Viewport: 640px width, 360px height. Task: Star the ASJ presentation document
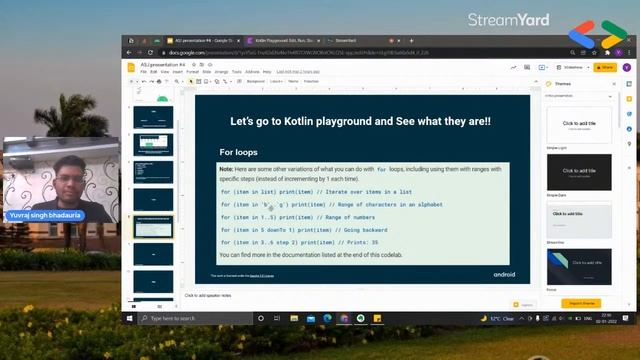194,64
